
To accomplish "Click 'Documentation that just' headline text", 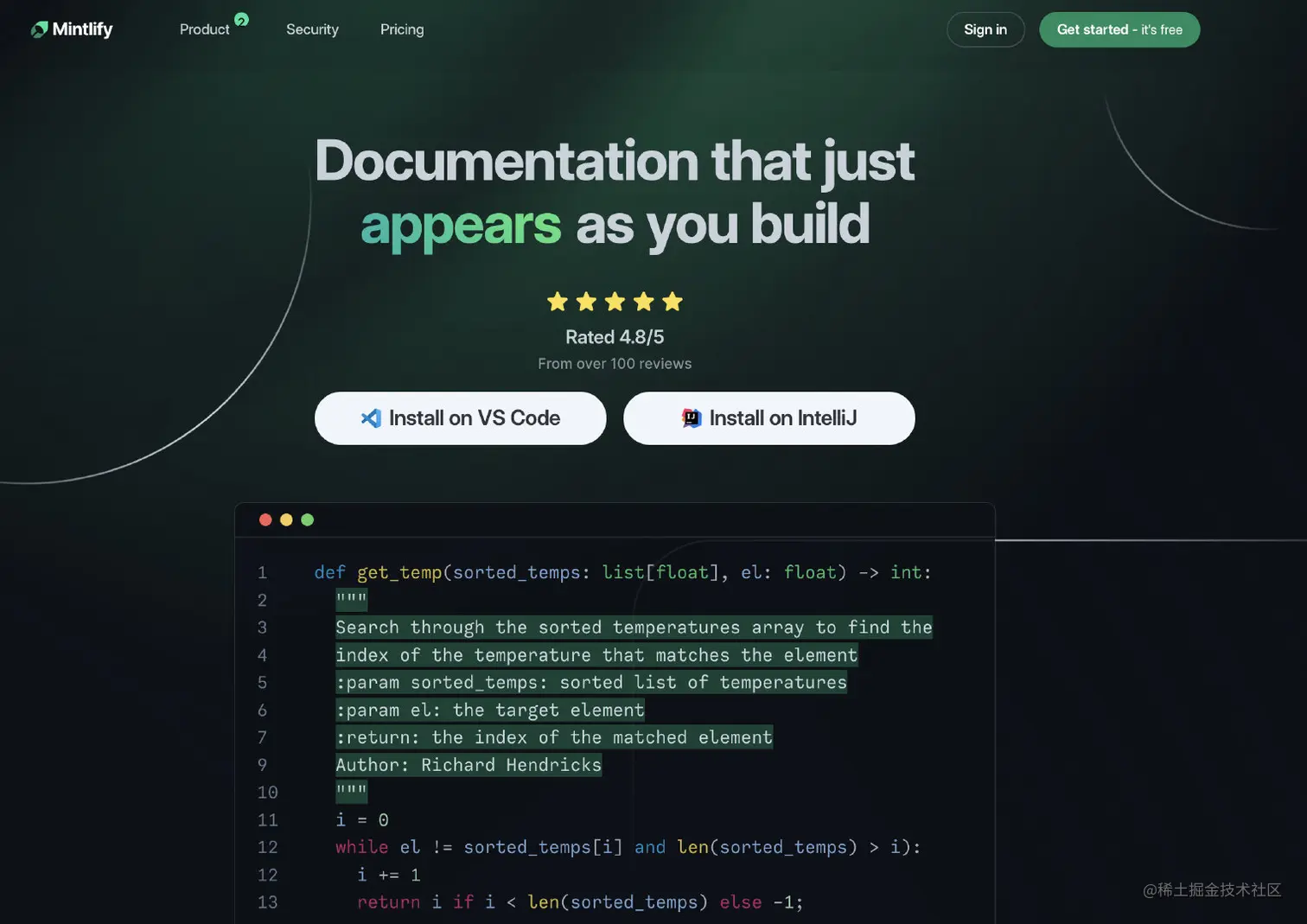I will coord(615,162).
